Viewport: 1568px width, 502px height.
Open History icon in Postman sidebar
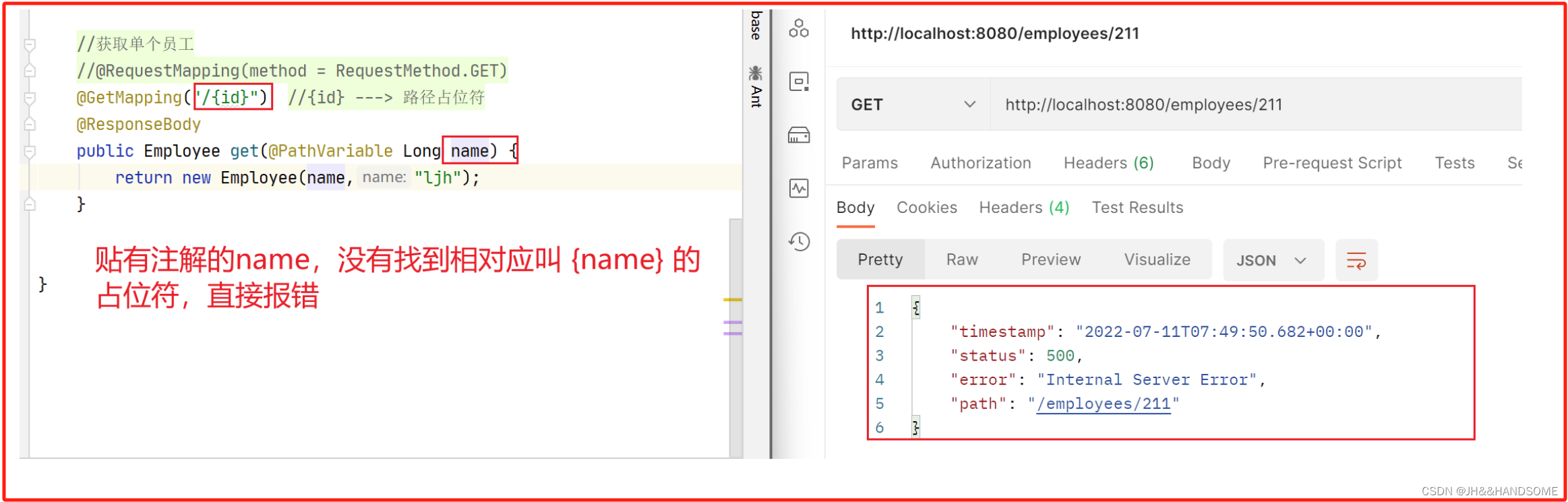[x=799, y=241]
